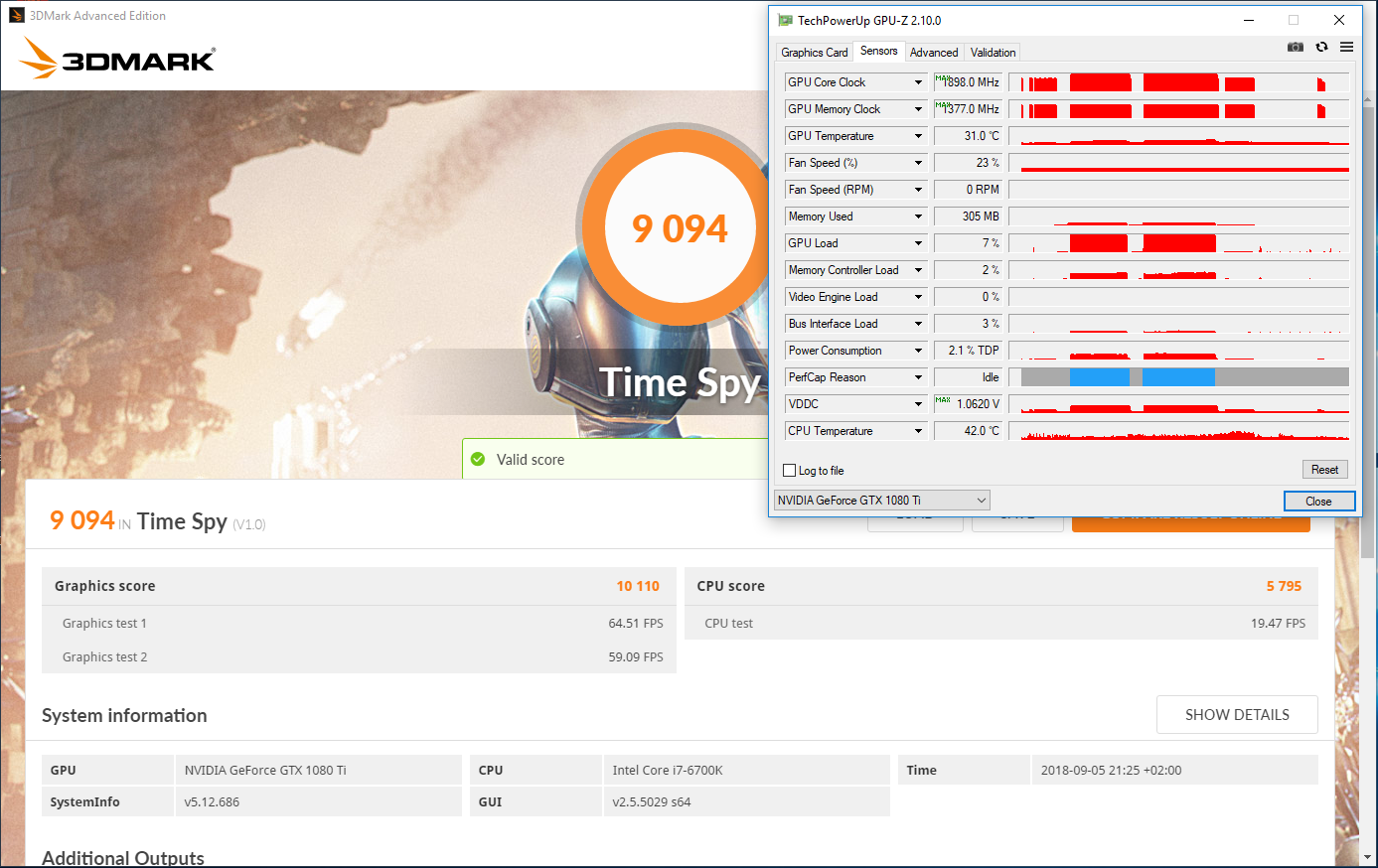This screenshot has width=1378, height=868.
Task: Click the GPU Core Clock history graph
Action: click(1178, 82)
